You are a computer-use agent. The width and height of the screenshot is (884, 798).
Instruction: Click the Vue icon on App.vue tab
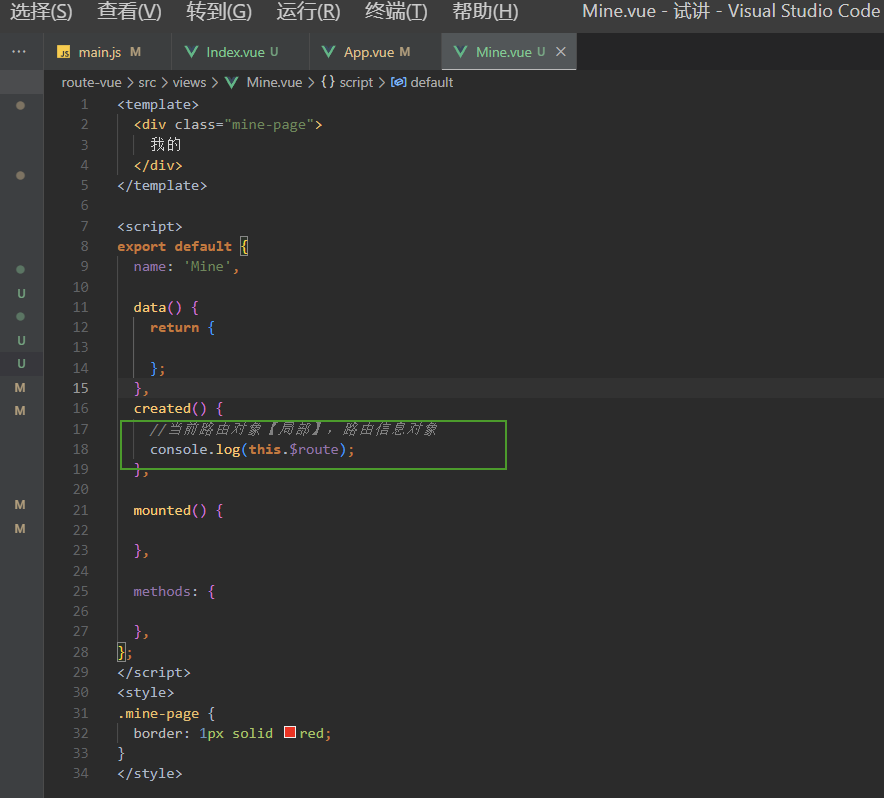[x=328, y=52]
